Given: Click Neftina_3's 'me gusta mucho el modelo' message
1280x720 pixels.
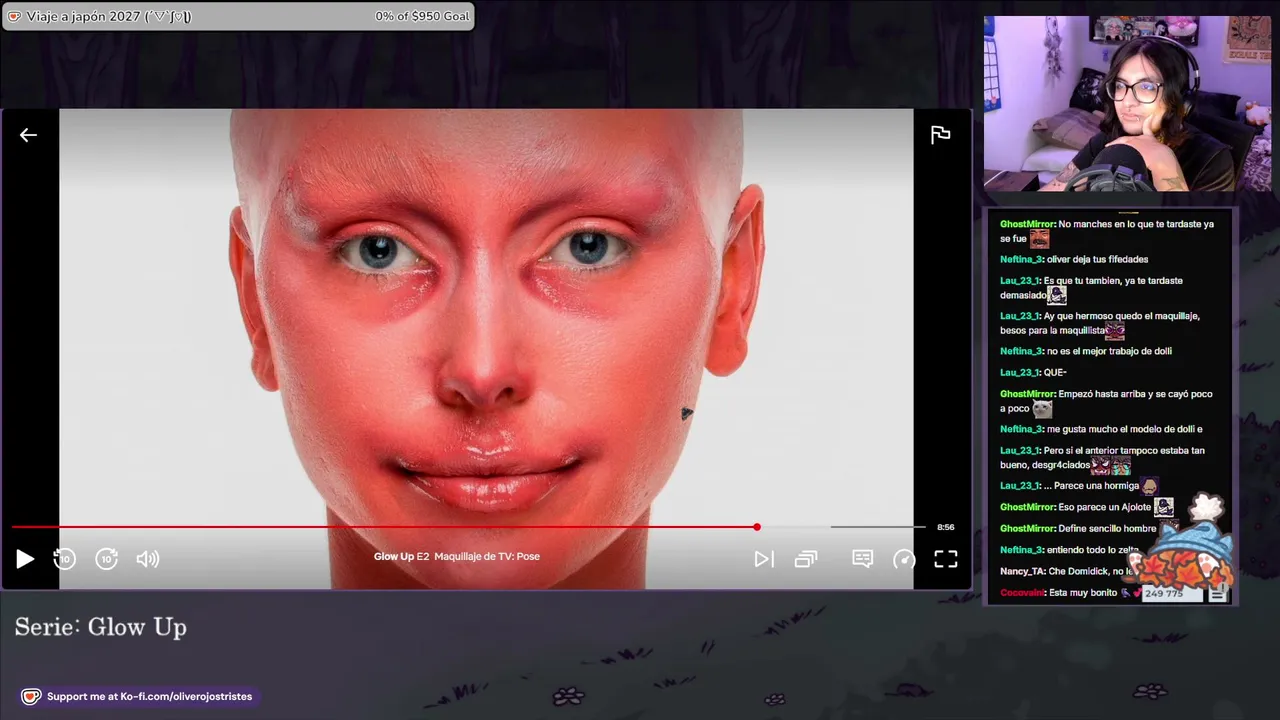Looking at the screenshot, I should [1101, 429].
